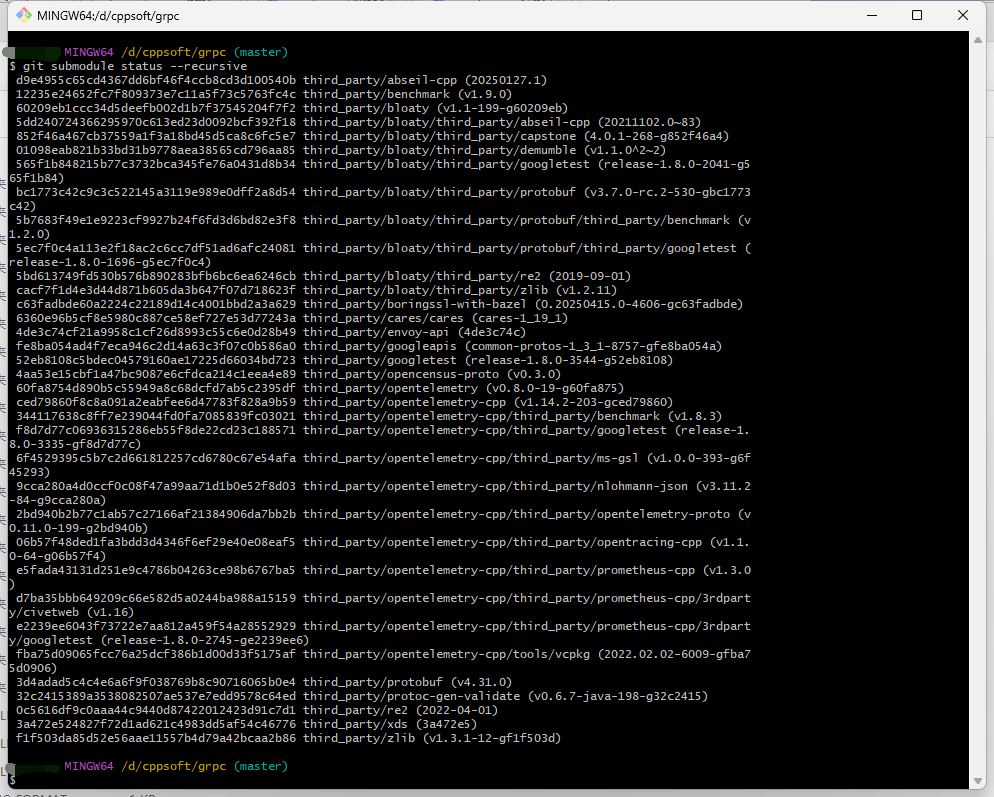Click the /d/cppsoft/grpc path in the bottom prompt
The height and width of the screenshot is (797, 994).
[173, 766]
